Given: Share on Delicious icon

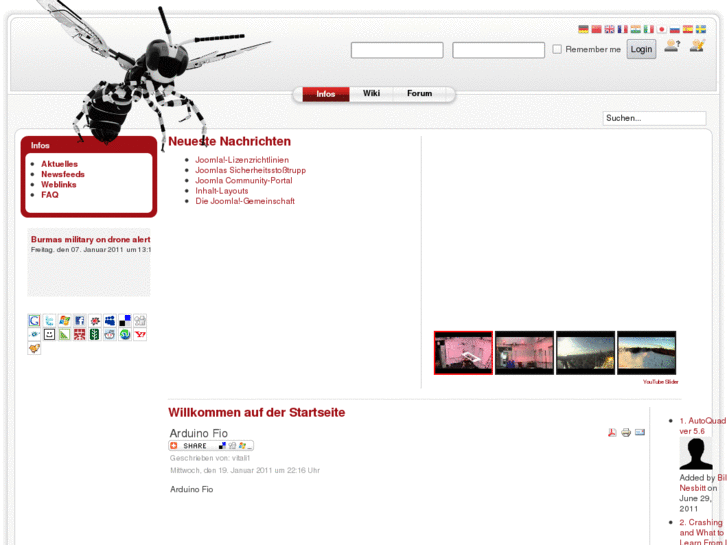Looking at the screenshot, I should (125, 321).
